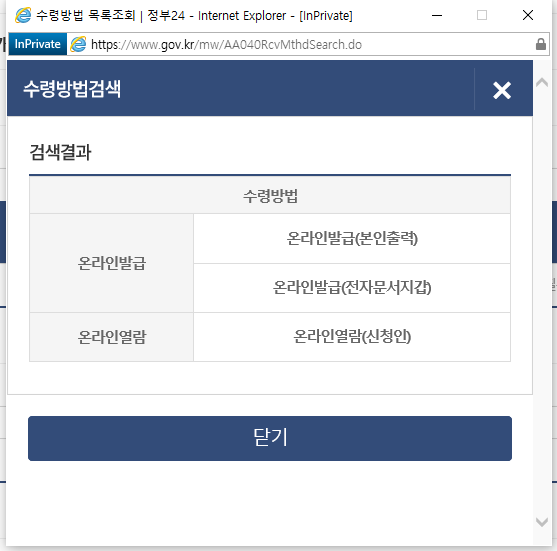Click the InPrivate indicator badge
This screenshot has width=557, height=551.
coord(38,44)
